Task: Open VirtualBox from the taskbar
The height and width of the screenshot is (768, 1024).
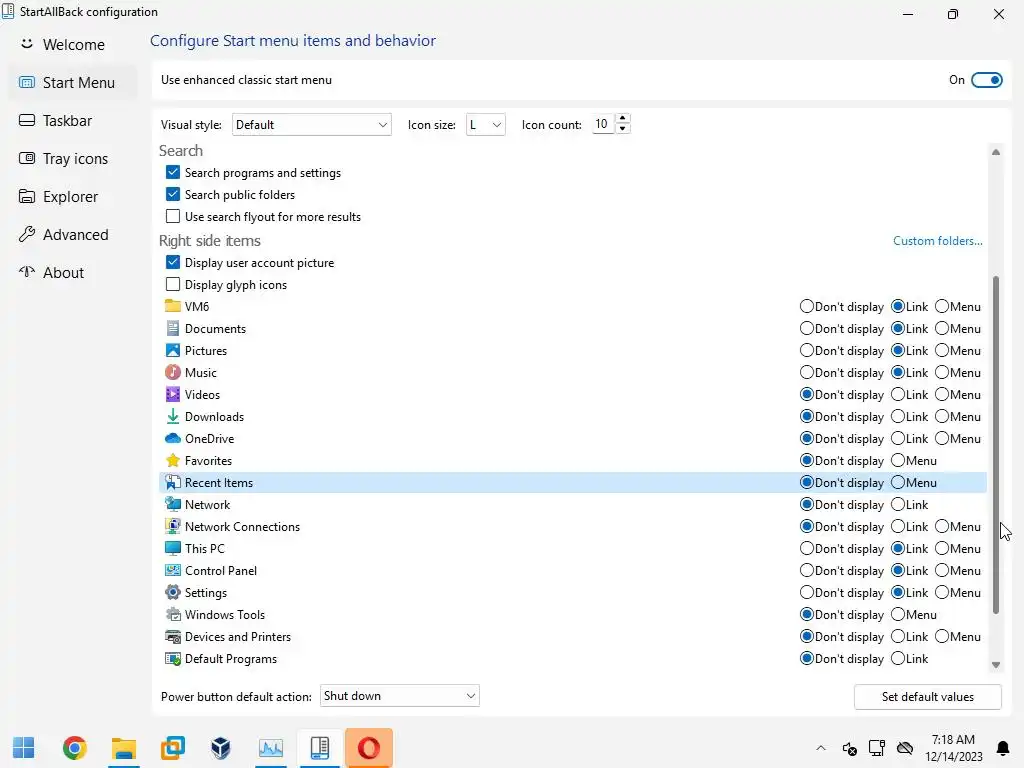Action: coord(221,748)
